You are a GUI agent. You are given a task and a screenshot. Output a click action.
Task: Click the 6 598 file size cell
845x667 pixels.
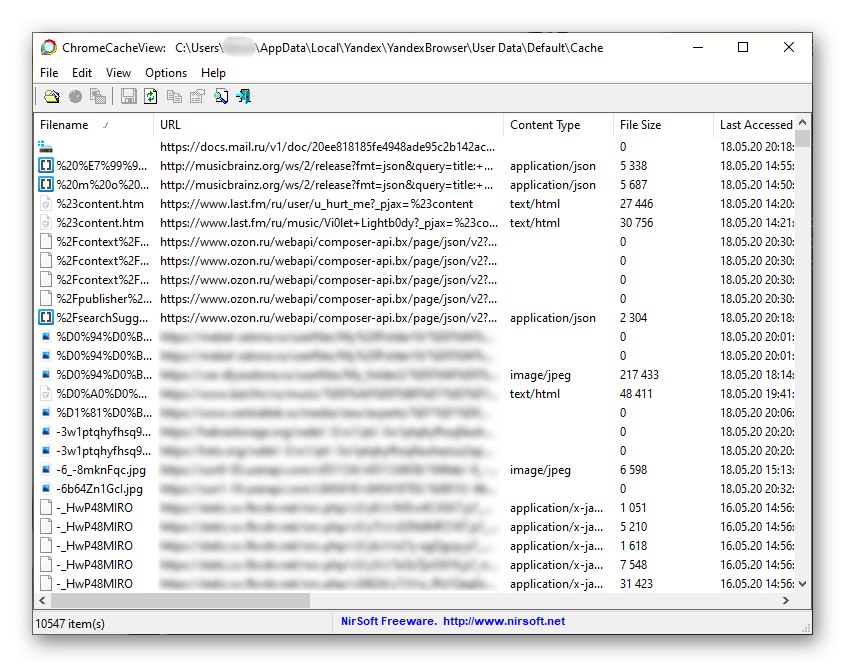coord(633,469)
